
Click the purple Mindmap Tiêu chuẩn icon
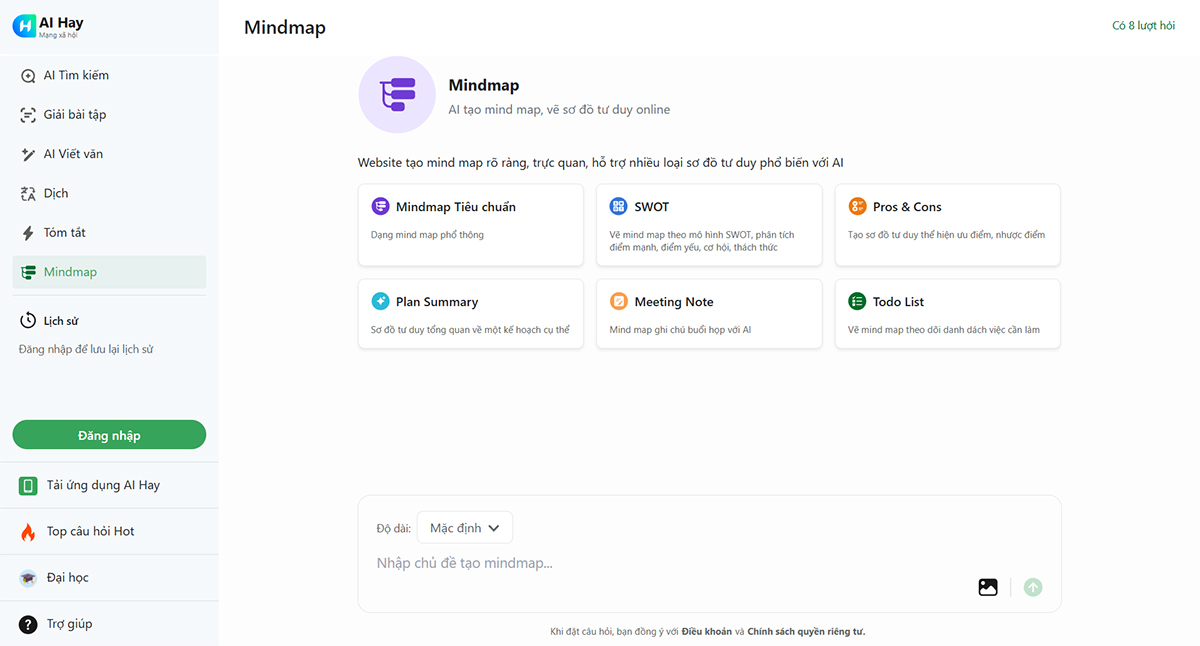coord(381,207)
